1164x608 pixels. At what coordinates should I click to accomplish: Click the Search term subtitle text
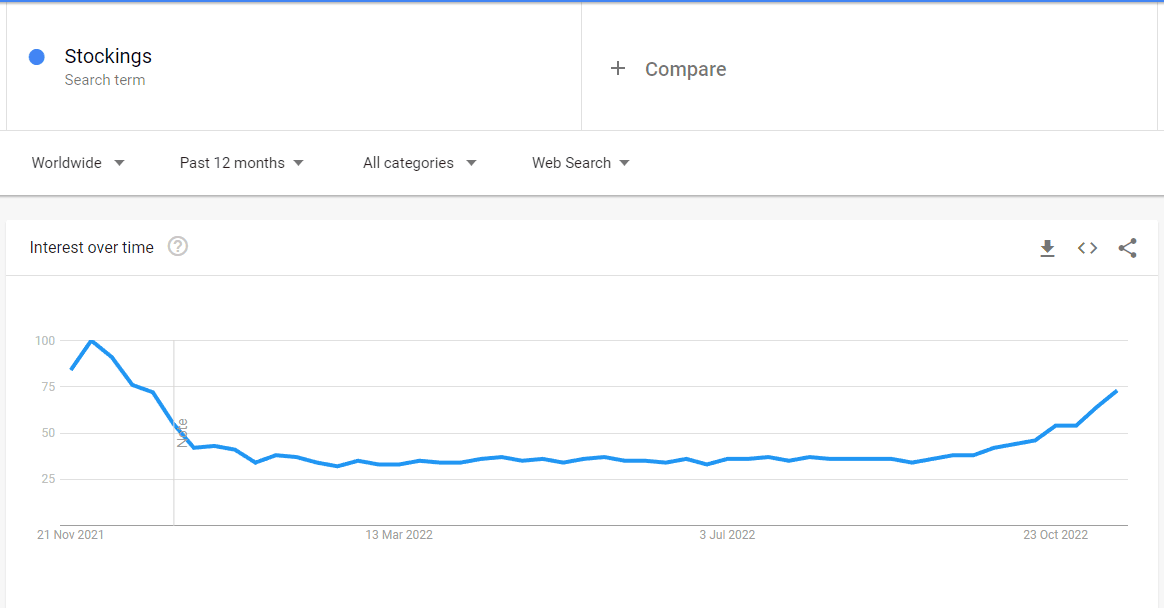click(105, 79)
